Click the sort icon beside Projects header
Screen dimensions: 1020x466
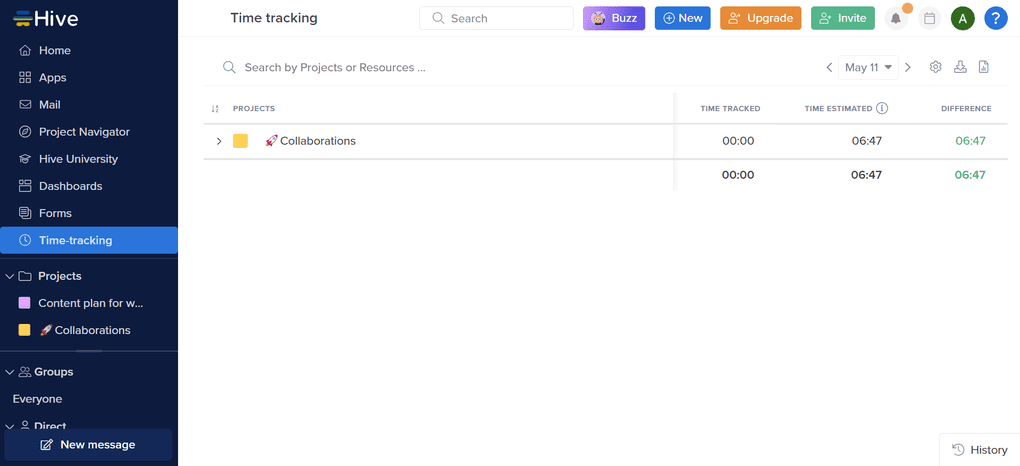tap(215, 109)
